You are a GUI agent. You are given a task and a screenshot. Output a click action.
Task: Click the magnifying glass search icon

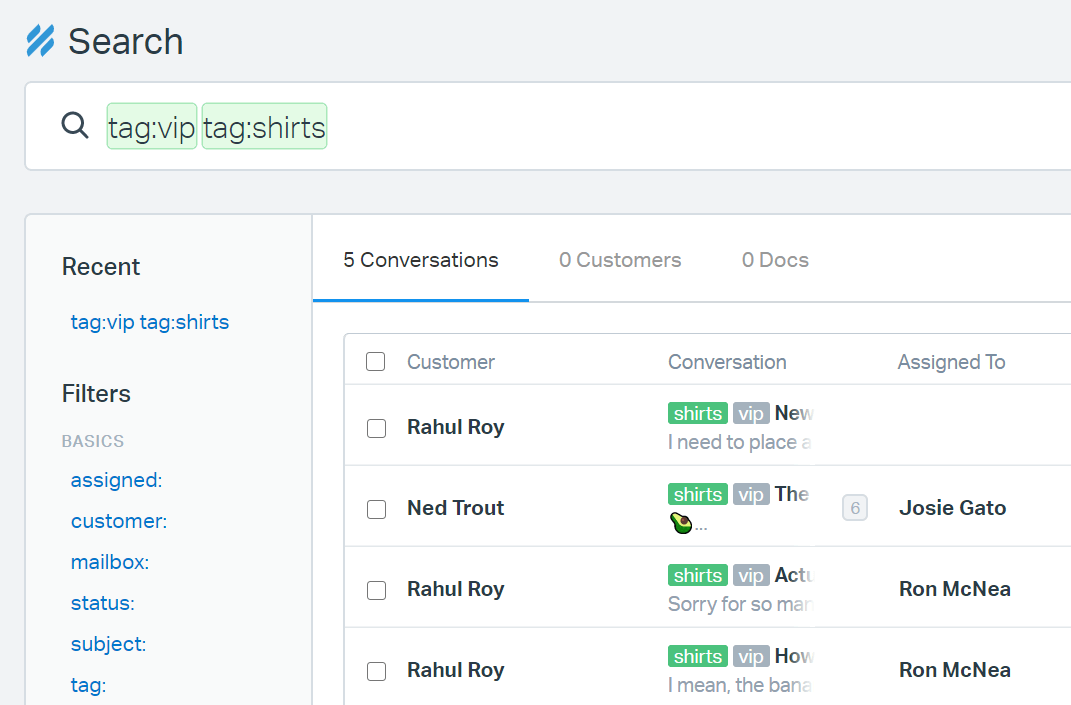pyautogui.click(x=75, y=126)
